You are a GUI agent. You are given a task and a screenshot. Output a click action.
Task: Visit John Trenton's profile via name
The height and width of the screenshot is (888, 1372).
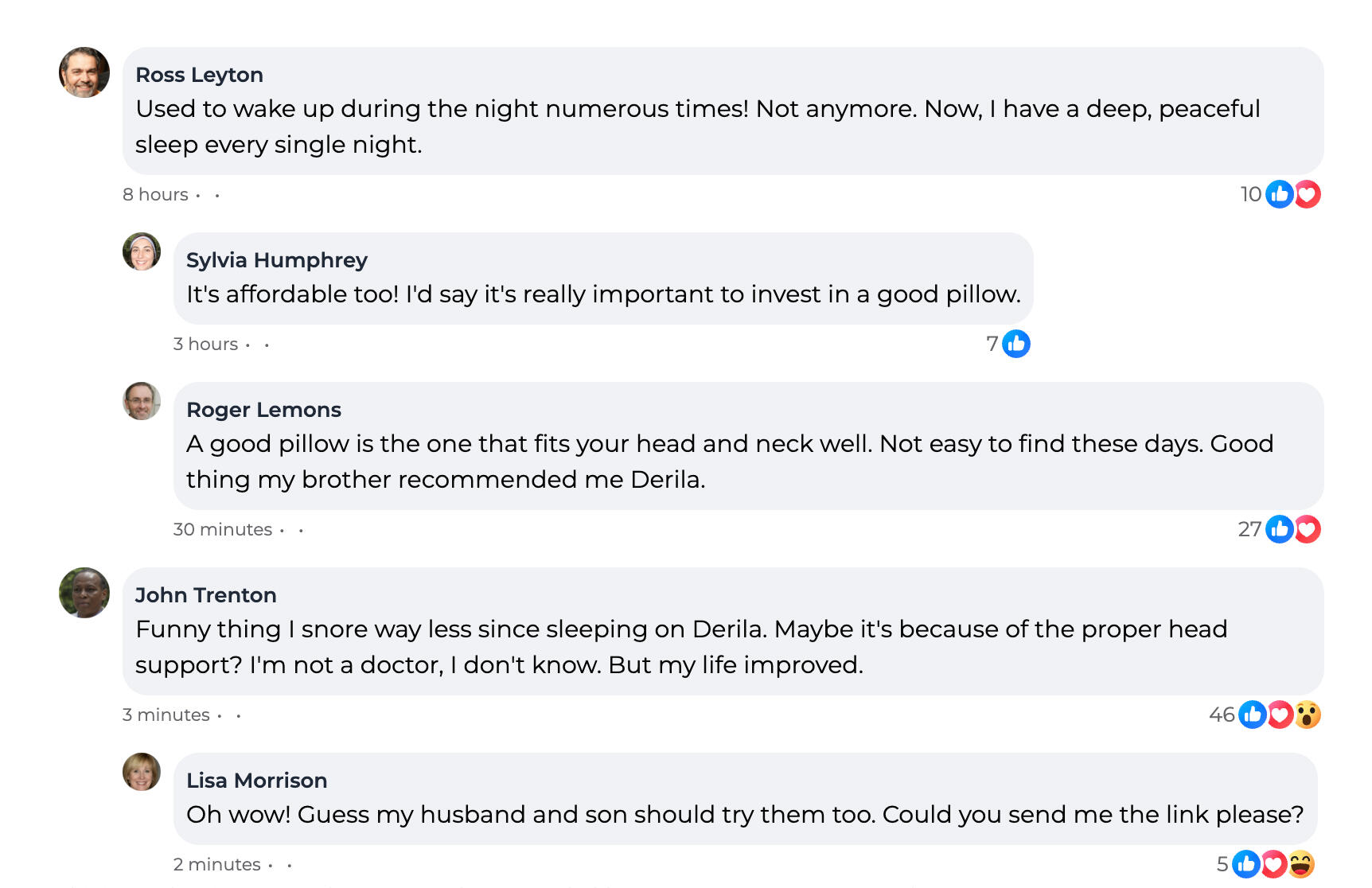click(x=205, y=595)
